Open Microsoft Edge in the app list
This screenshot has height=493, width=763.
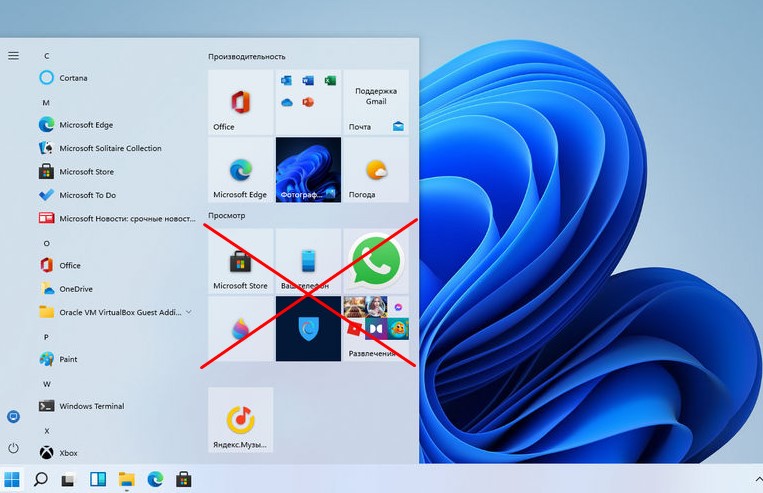(117, 125)
